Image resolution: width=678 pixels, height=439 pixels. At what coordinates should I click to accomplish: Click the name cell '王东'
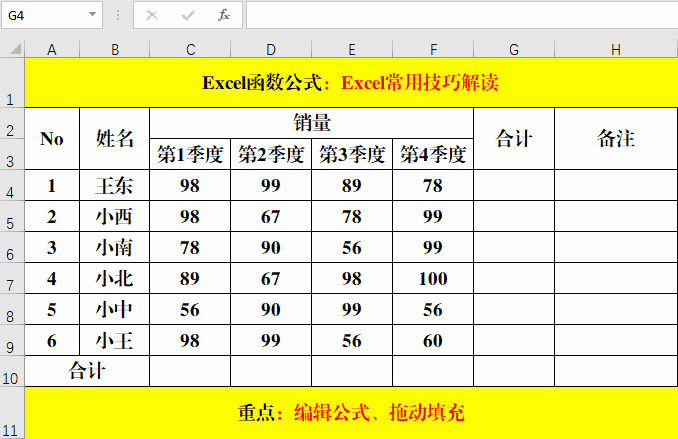(x=115, y=185)
